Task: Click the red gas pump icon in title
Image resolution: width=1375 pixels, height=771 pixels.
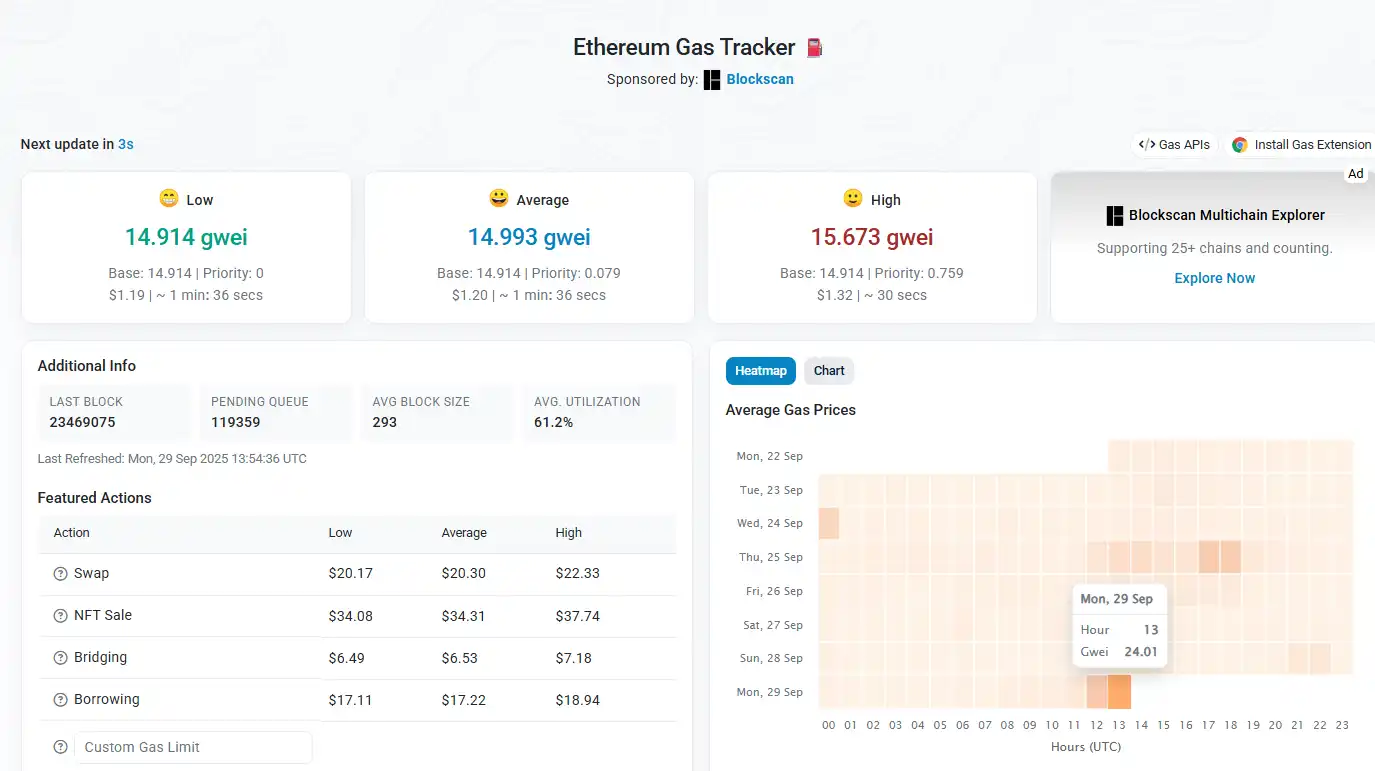Action: (814, 48)
